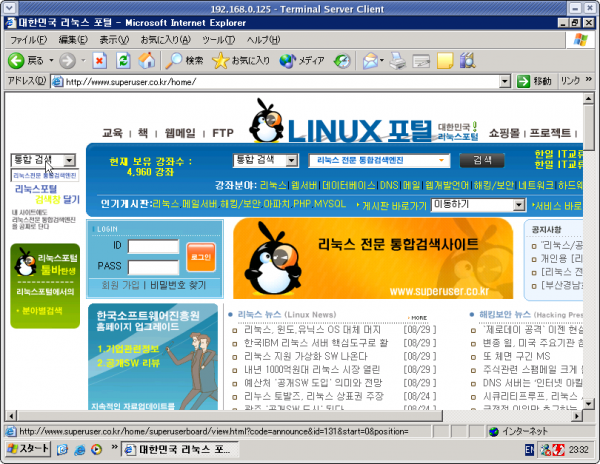The height and width of the screenshot is (464, 600).
Task: Open 쇼핑몰 top navigation link
Action: (x=504, y=133)
